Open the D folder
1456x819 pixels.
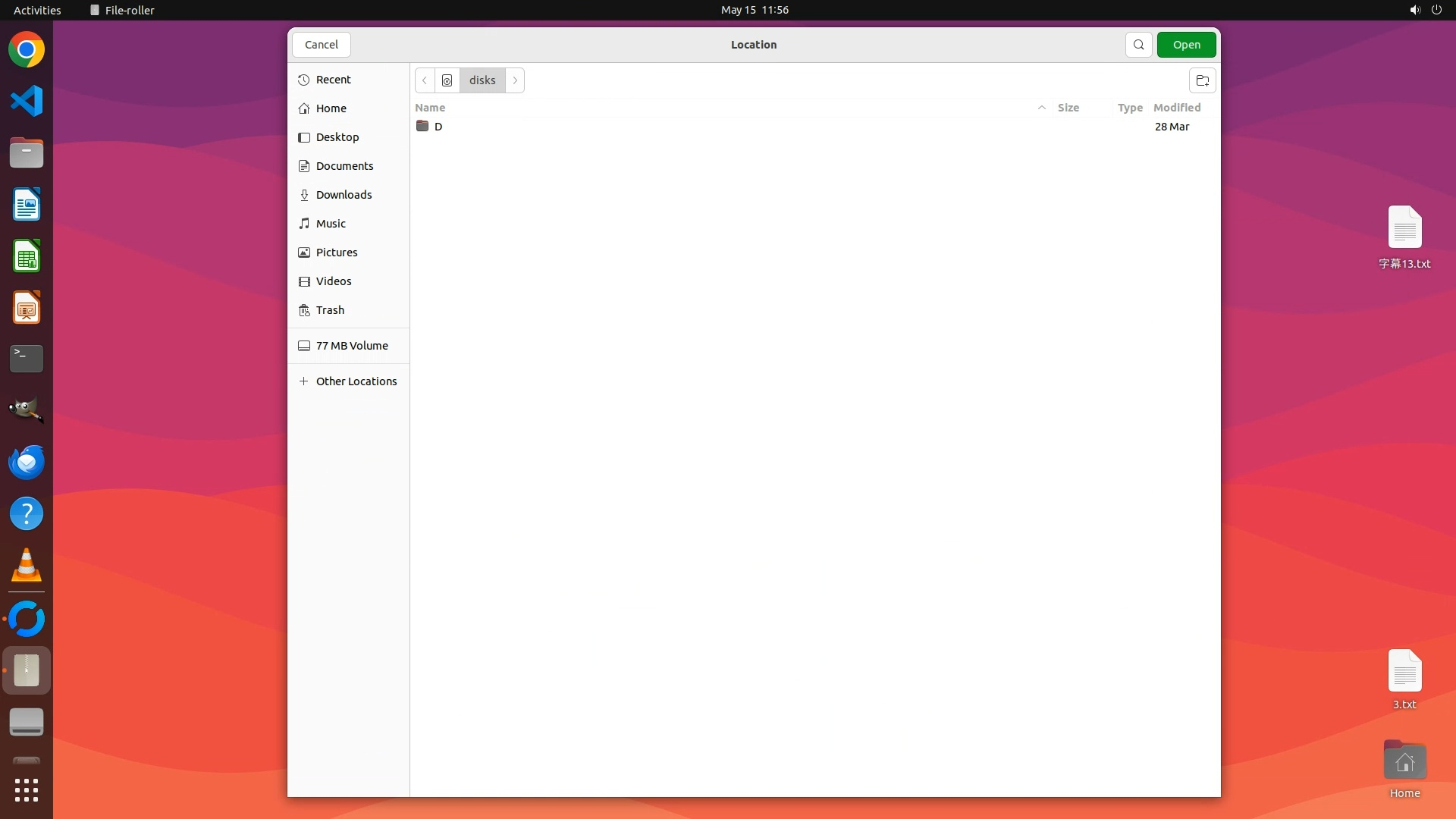[438, 127]
